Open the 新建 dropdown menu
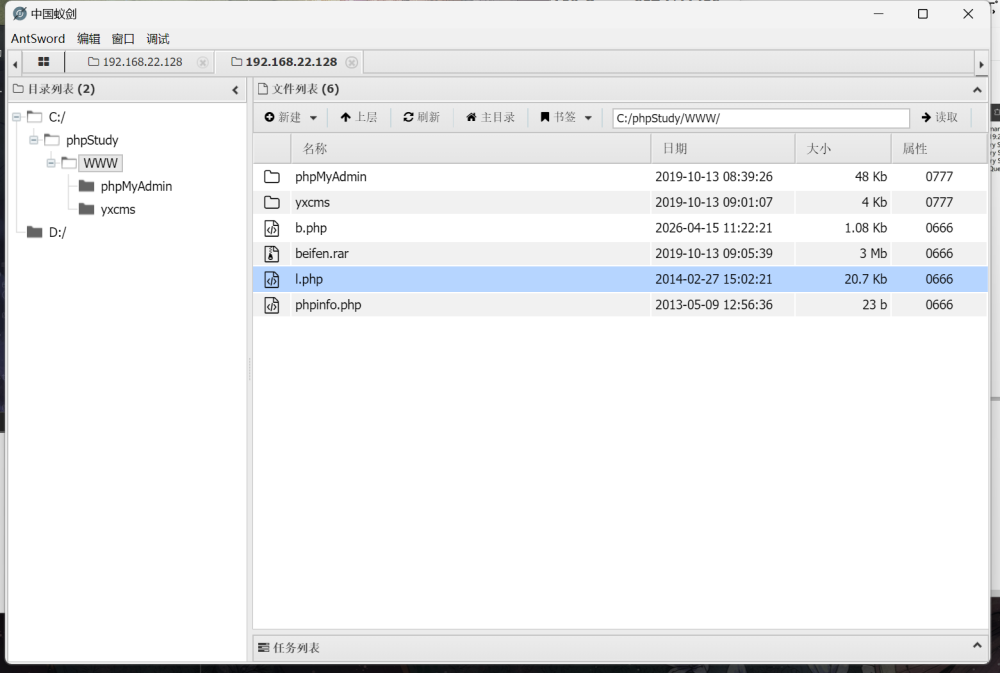The height and width of the screenshot is (673, 1000). coord(291,118)
